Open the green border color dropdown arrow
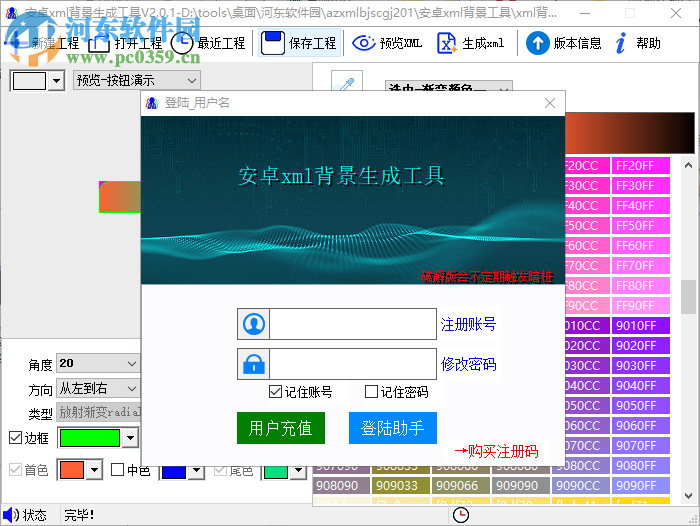This screenshot has width=700, height=526. (x=130, y=438)
